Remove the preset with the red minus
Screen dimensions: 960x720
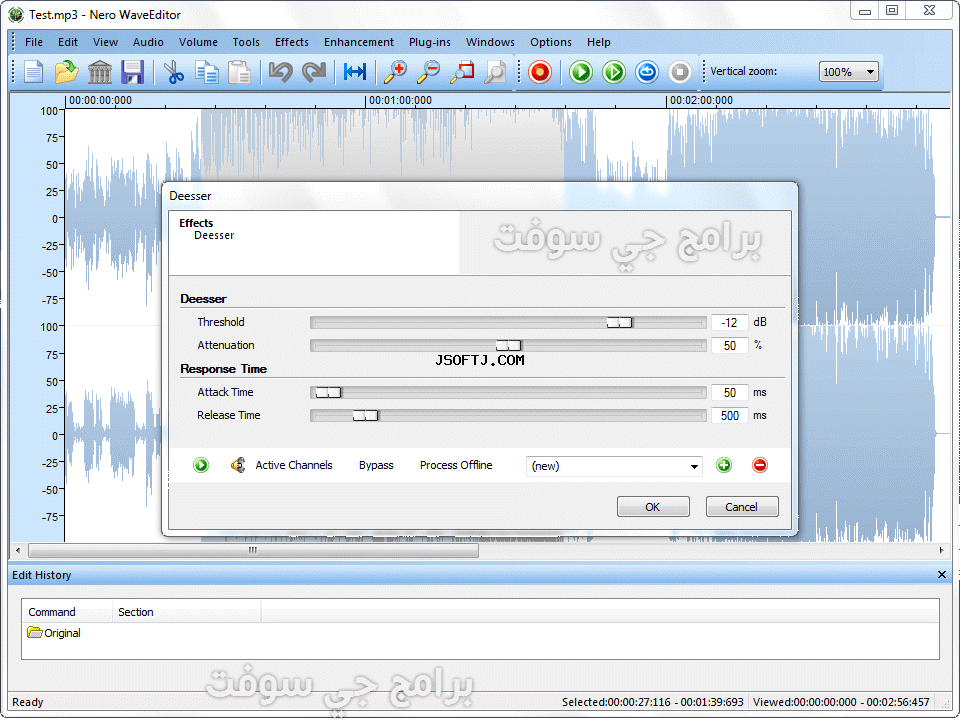(x=759, y=465)
